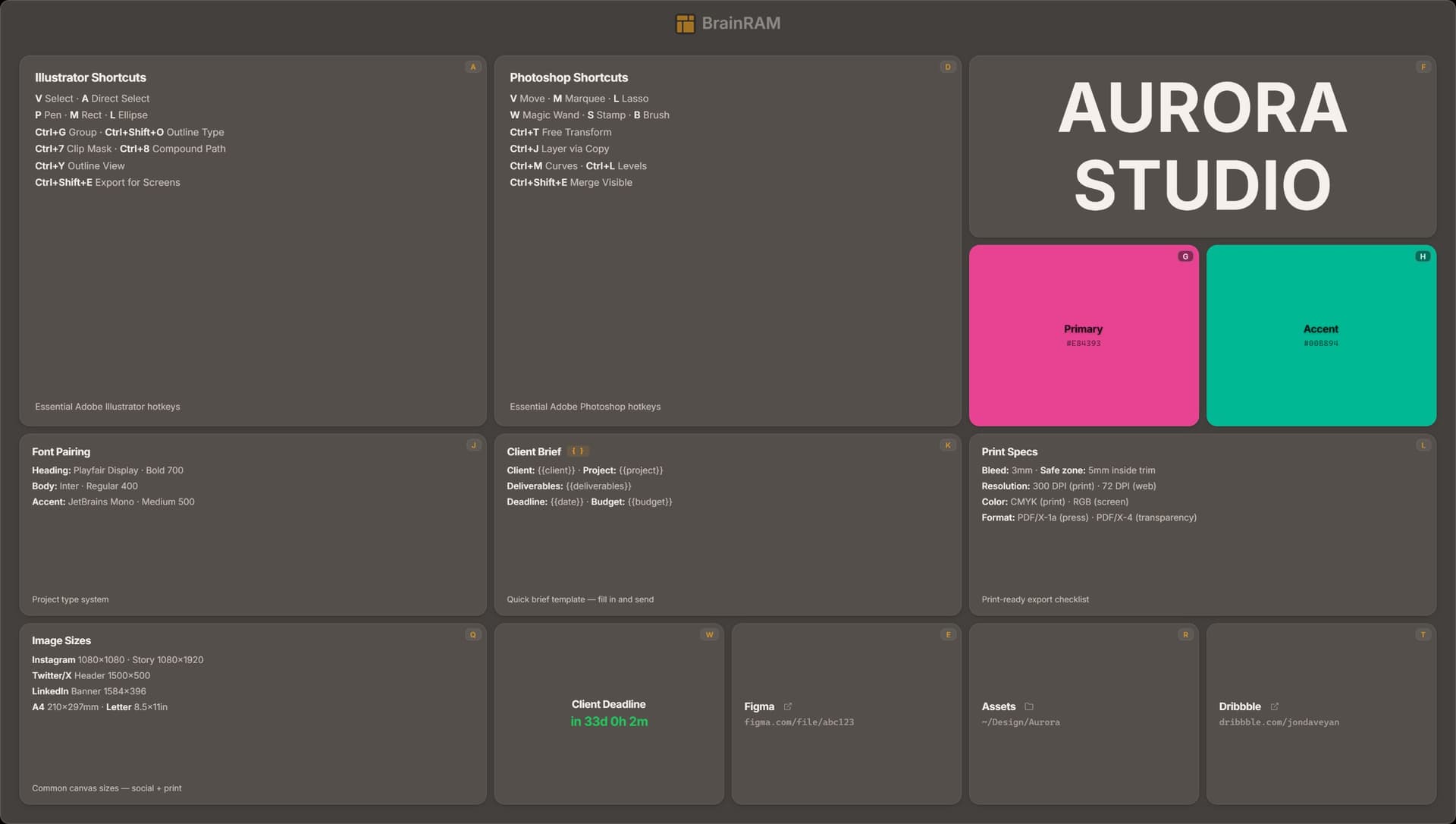Screen dimensions: 1456x824
Task: Select the Photoshop Shortcuts card title
Action: pyautogui.click(x=569, y=77)
